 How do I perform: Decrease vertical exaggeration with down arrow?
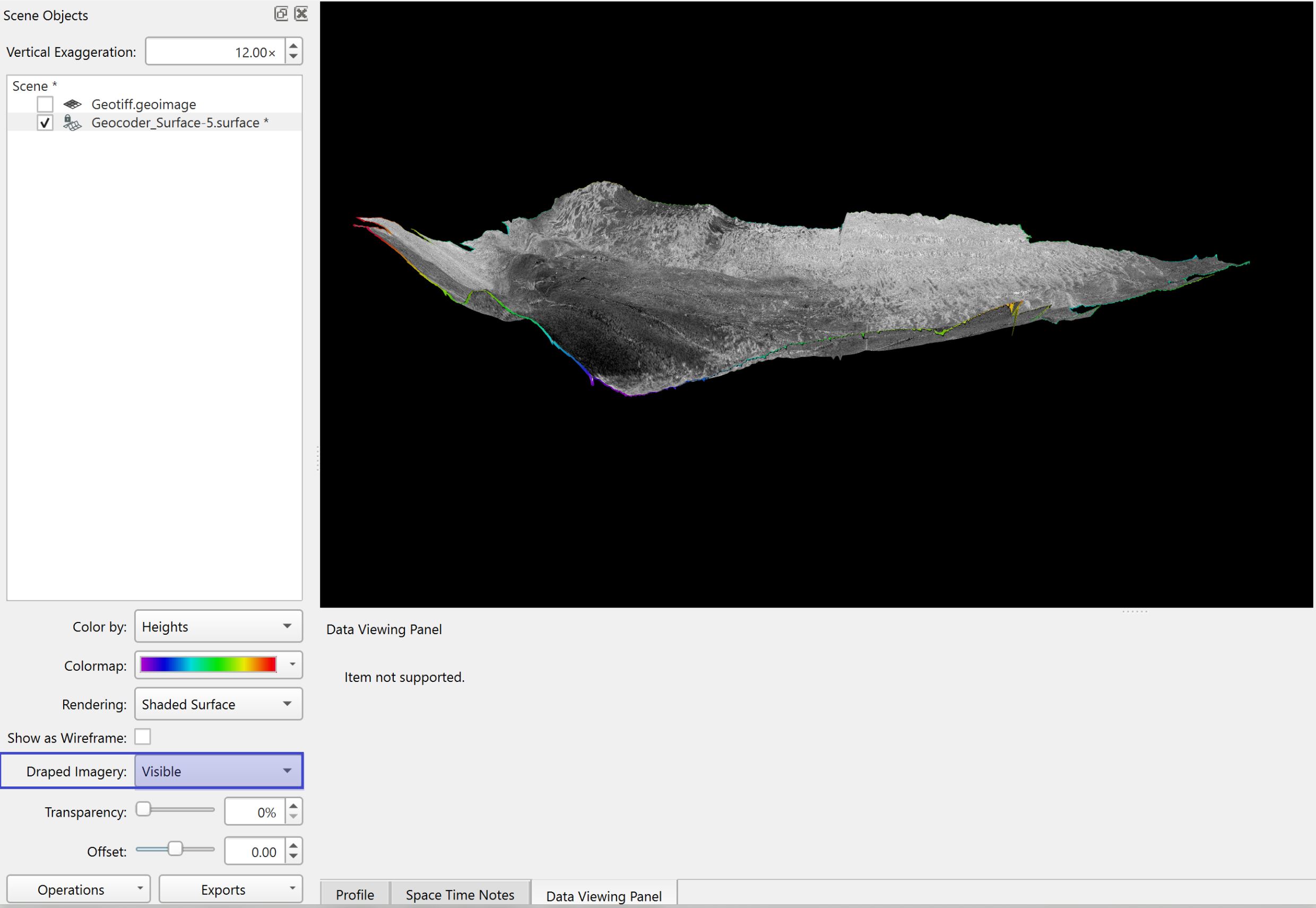tap(293, 57)
